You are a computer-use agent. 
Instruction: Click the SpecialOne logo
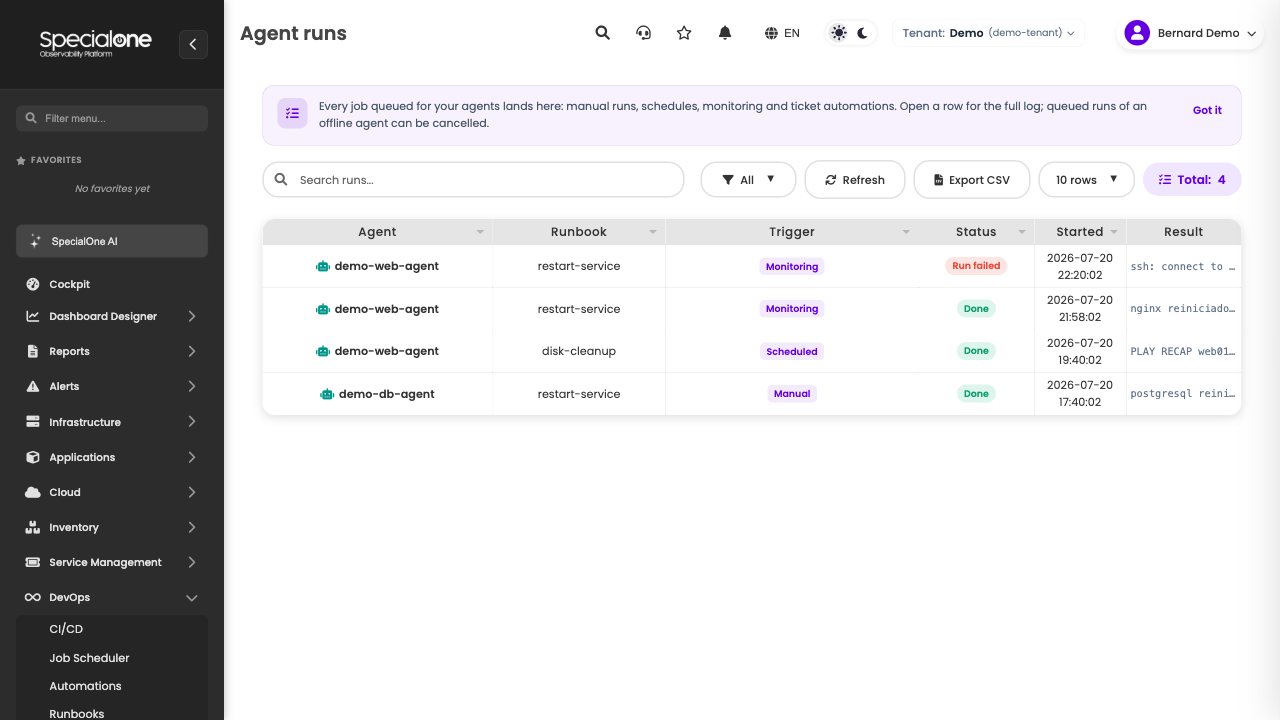96,43
